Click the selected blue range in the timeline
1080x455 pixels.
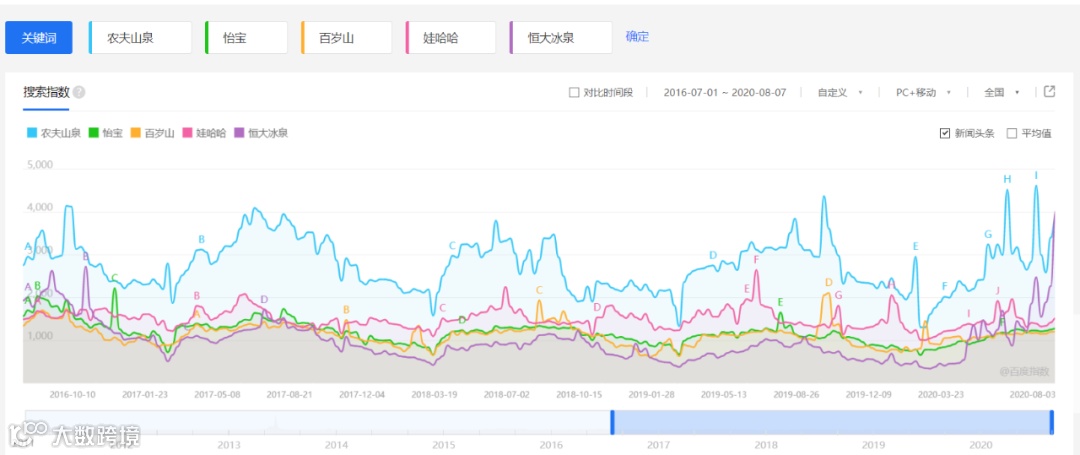pyautogui.click(x=831, y=422)
